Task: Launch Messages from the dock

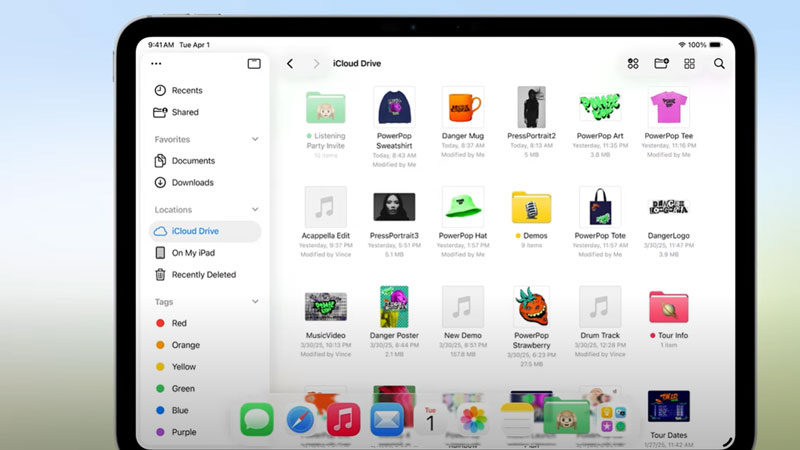Action: point(257,419)
